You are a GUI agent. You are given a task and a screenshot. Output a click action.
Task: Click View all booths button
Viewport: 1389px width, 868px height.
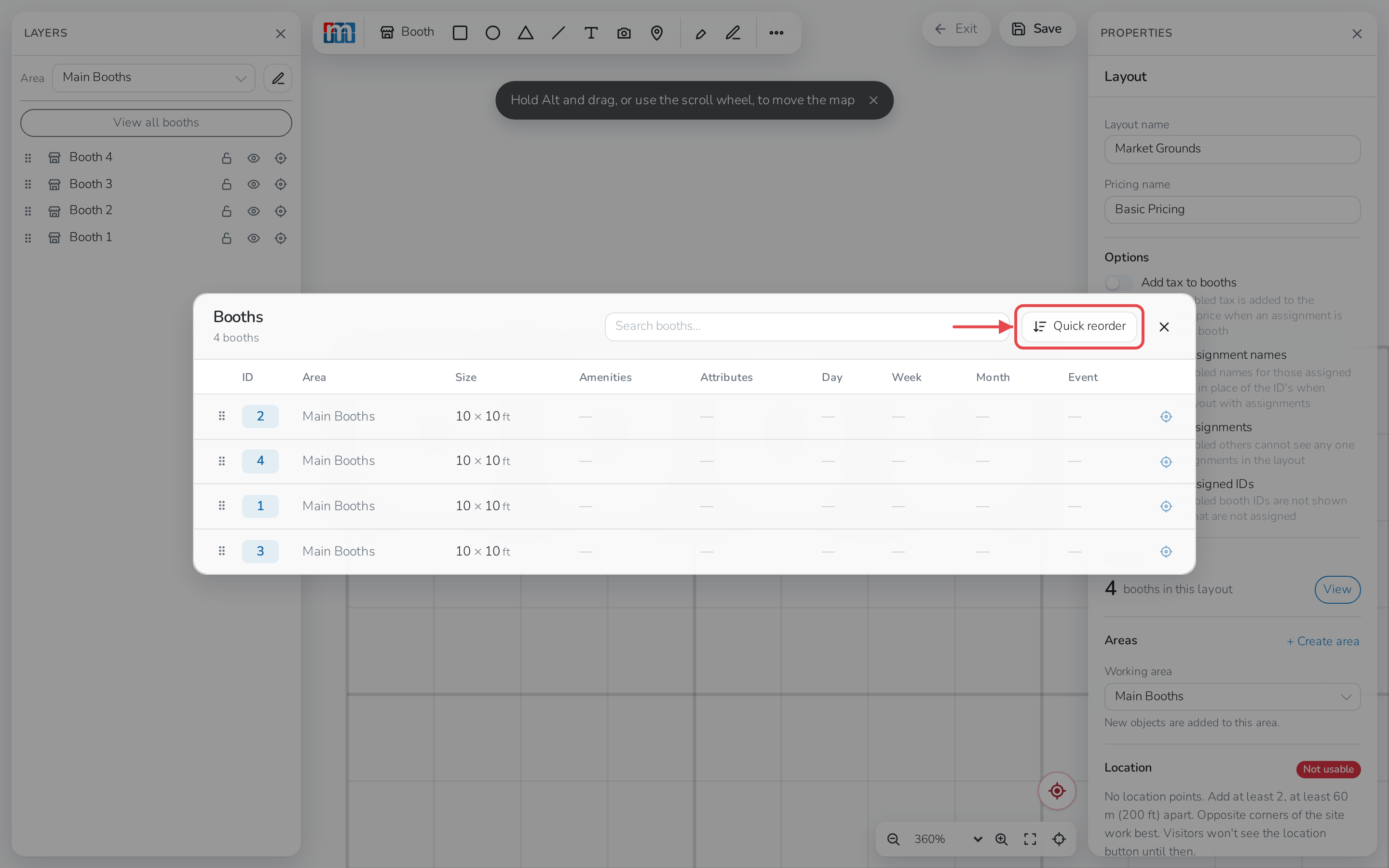(156, 123)
